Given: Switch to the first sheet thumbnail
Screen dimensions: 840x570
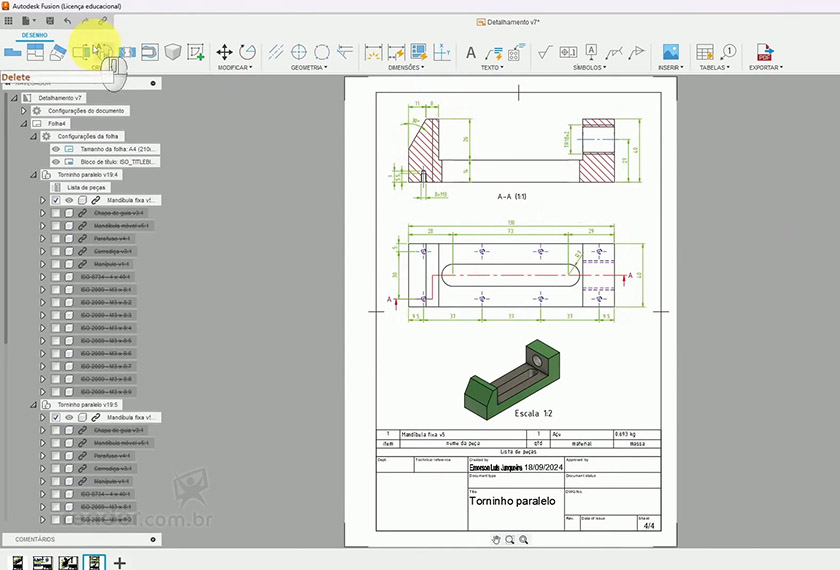Looking at the screenshot, I should tap(18, 563).
